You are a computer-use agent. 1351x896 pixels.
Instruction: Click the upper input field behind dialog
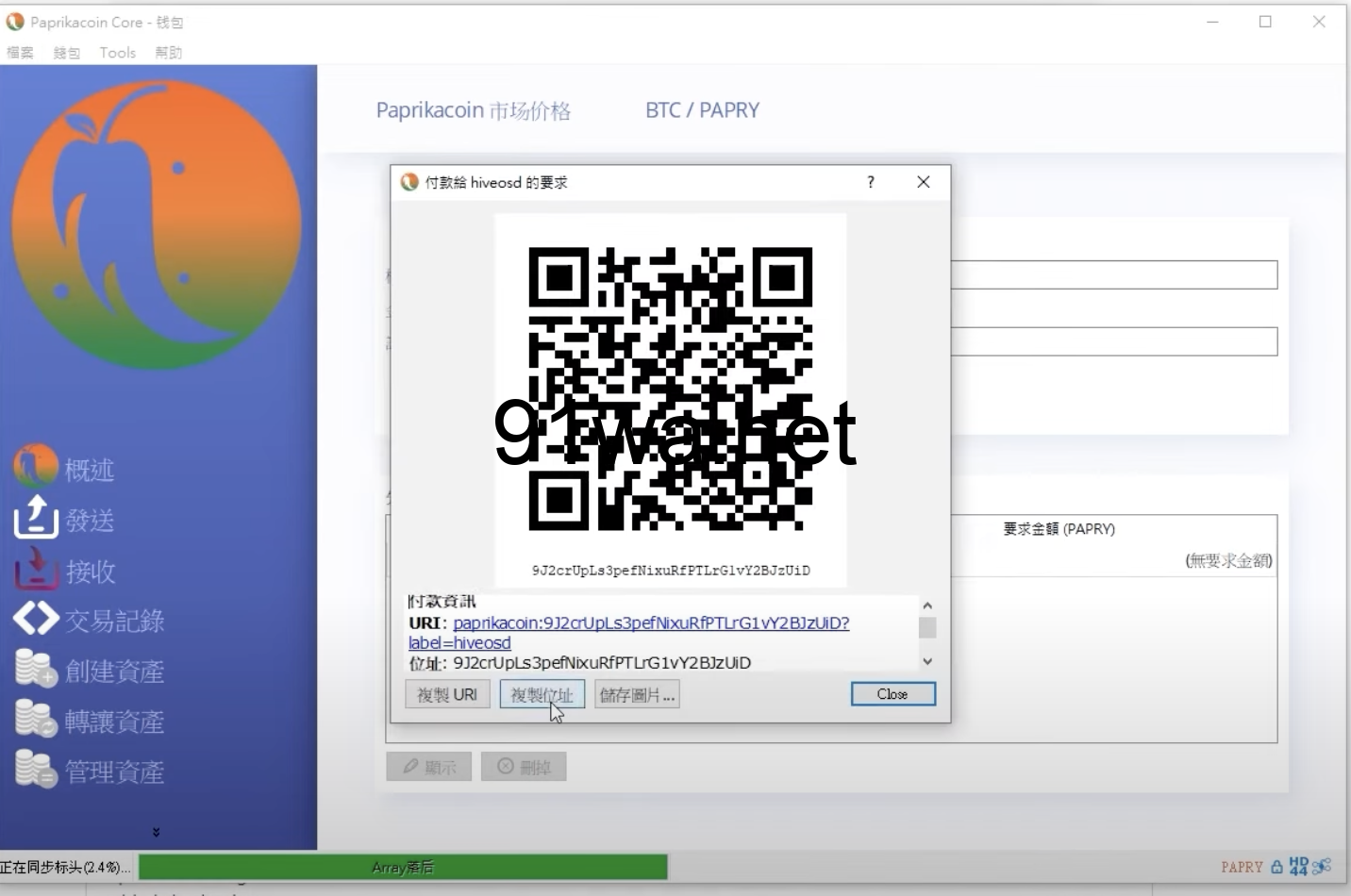[x=1113, y=274]
